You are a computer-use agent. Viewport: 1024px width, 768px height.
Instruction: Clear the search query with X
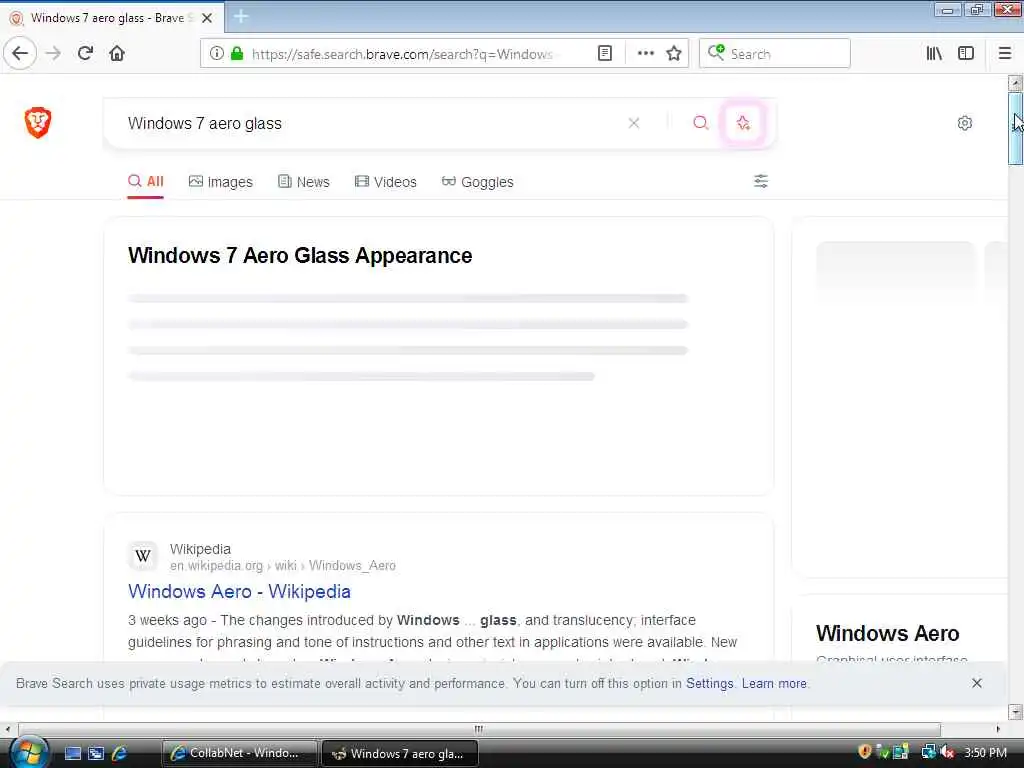633,123
